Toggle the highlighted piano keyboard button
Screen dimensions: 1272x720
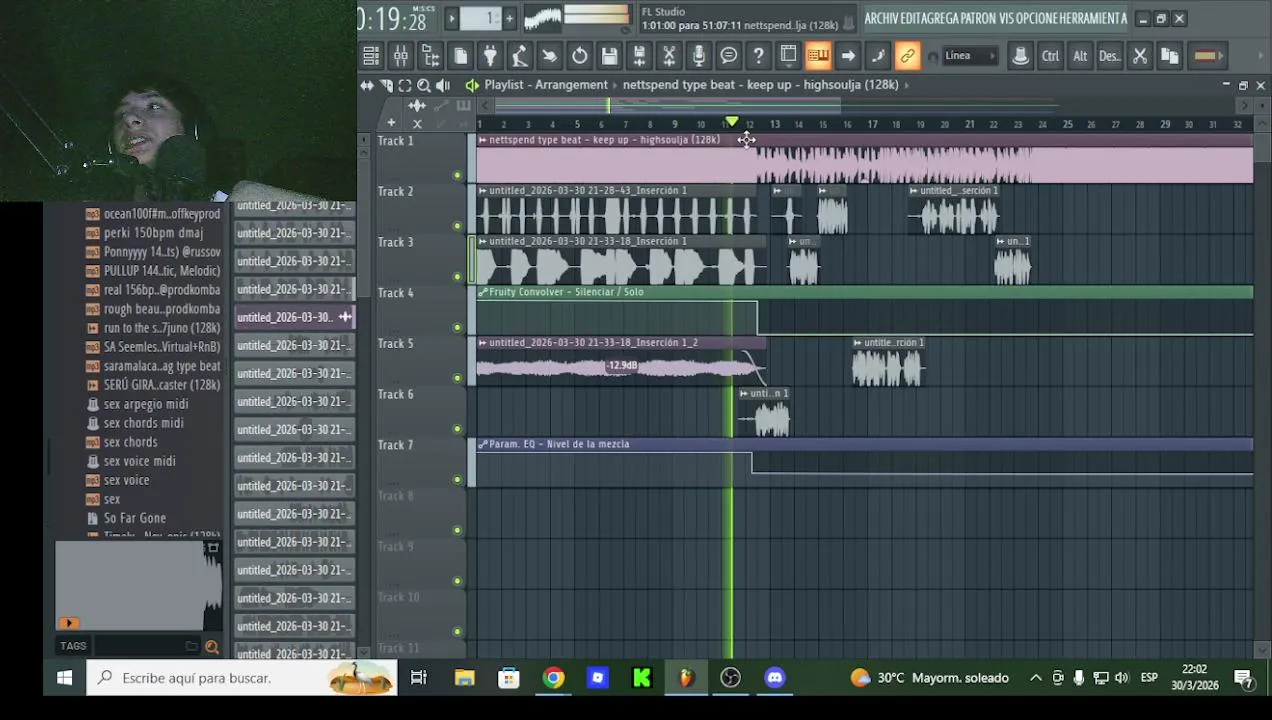point(818,56)
